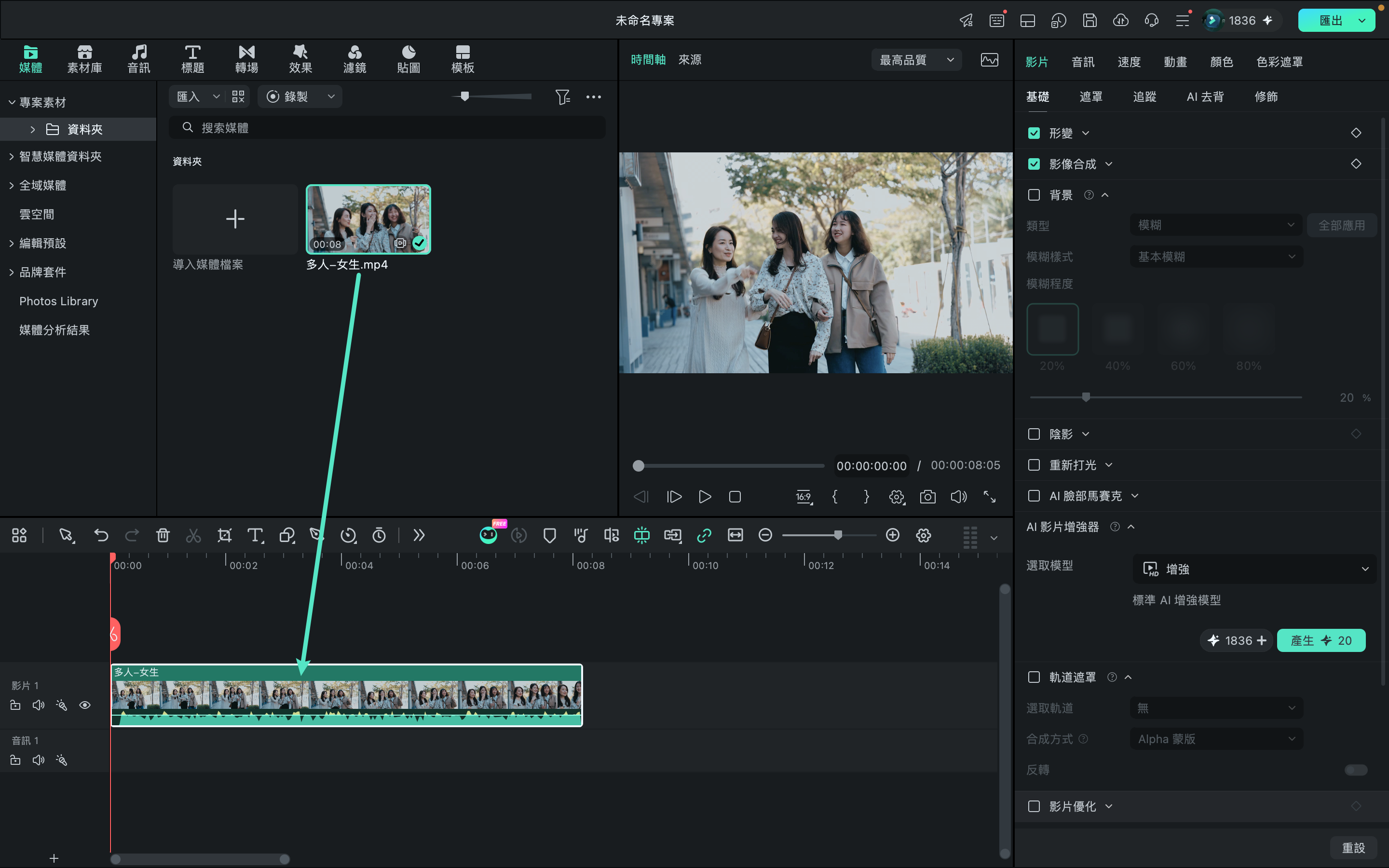The width and height of the screenshot is (1389, 868).
Task: Take a snapshot with the camera icon
Action: click(927, 497)
